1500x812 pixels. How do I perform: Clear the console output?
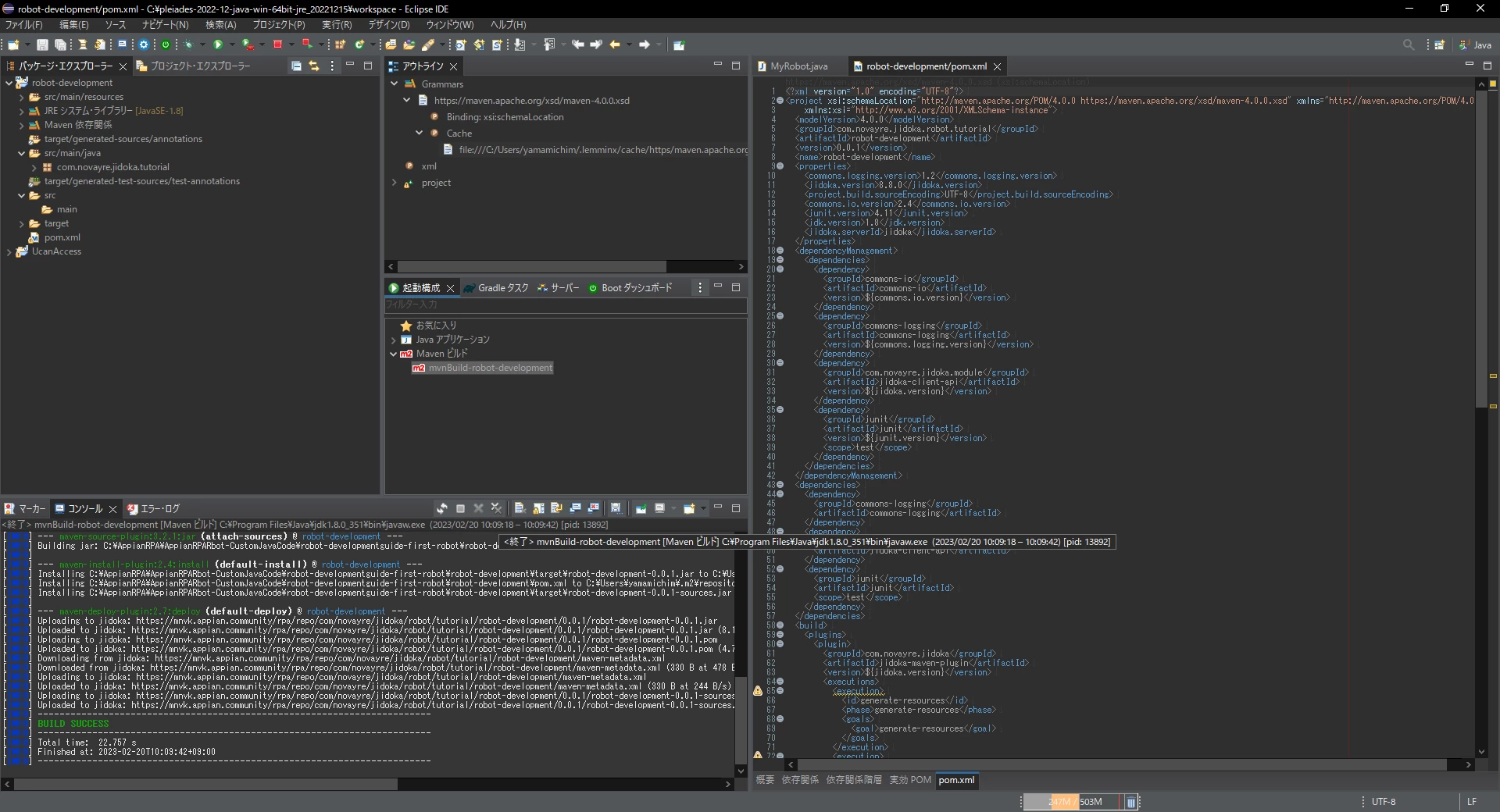[x=520, y=508]
